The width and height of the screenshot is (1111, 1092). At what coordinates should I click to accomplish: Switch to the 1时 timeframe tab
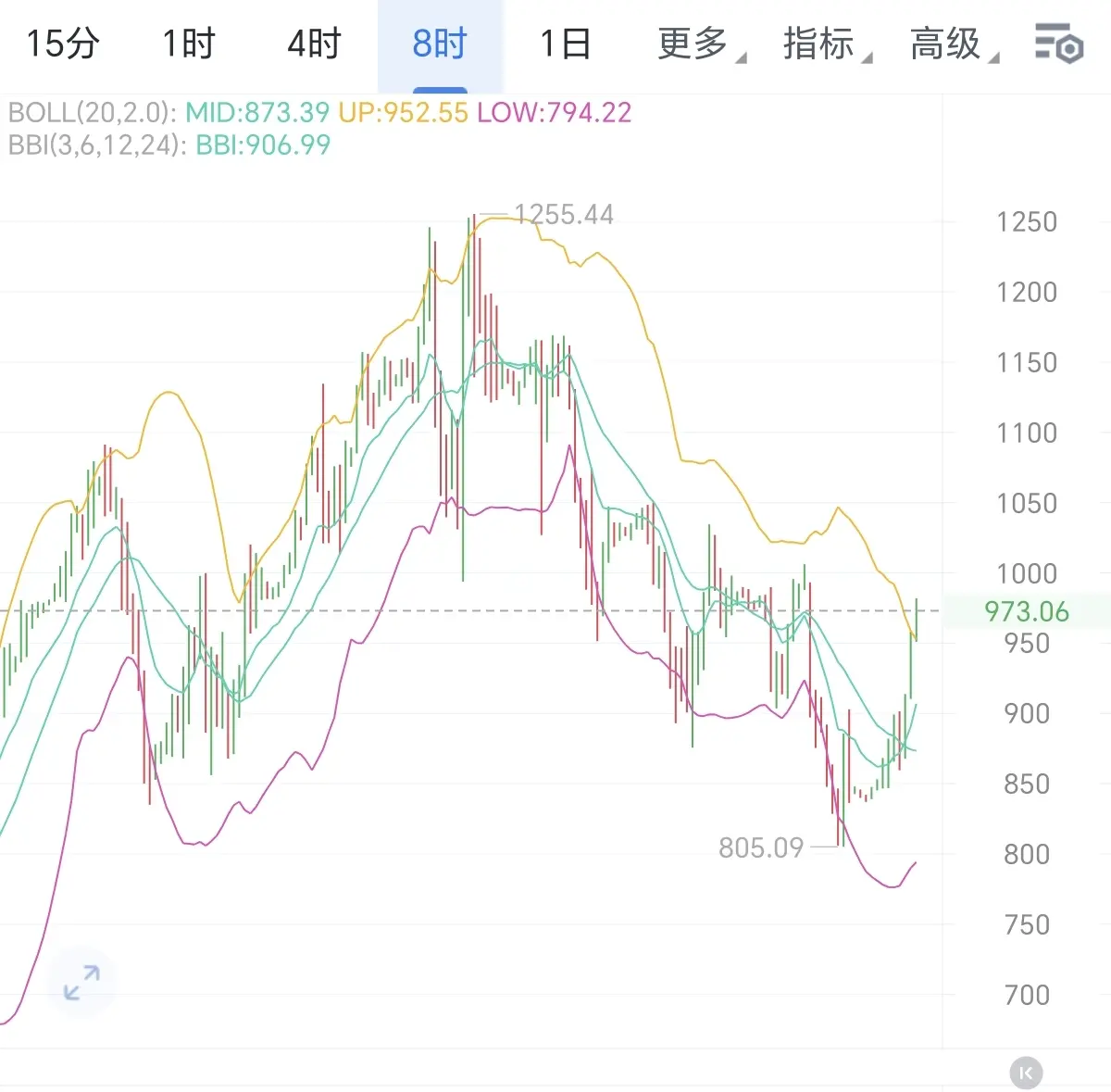[189, 44]
